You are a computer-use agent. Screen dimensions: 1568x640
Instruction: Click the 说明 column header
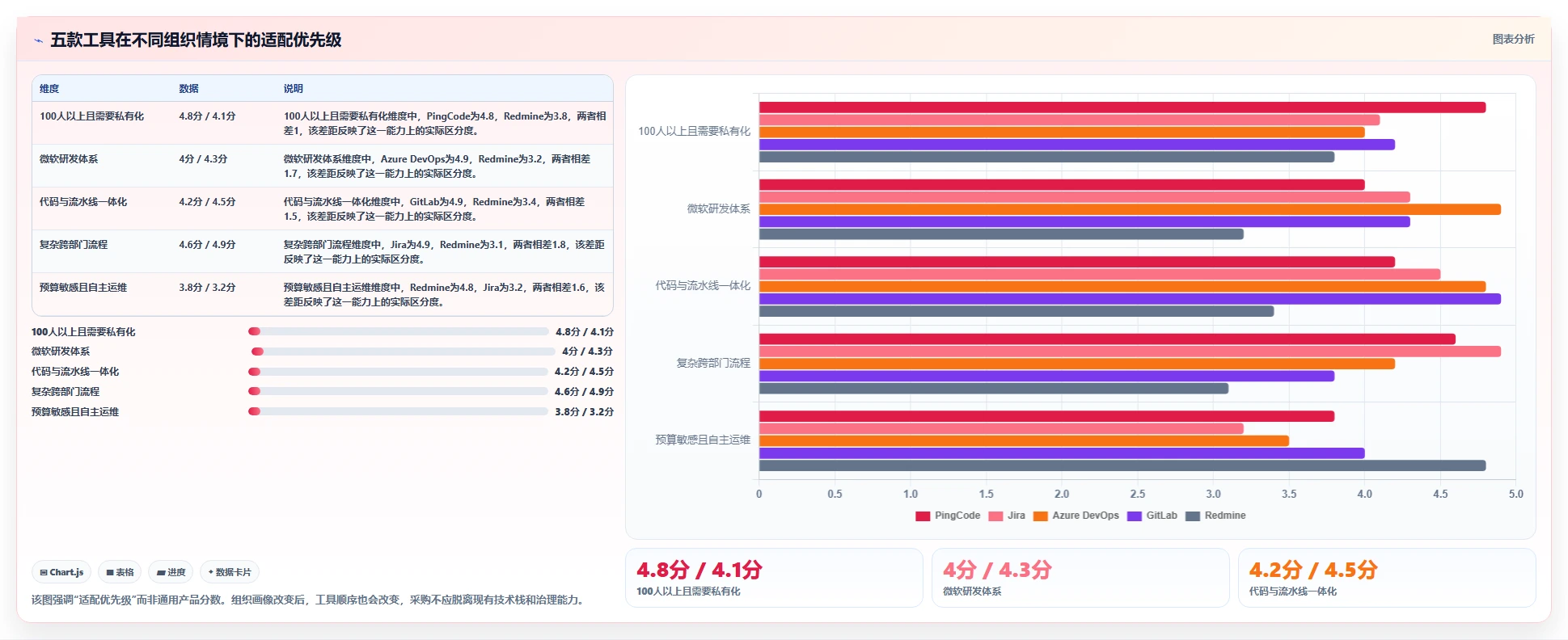coord(293,89)
